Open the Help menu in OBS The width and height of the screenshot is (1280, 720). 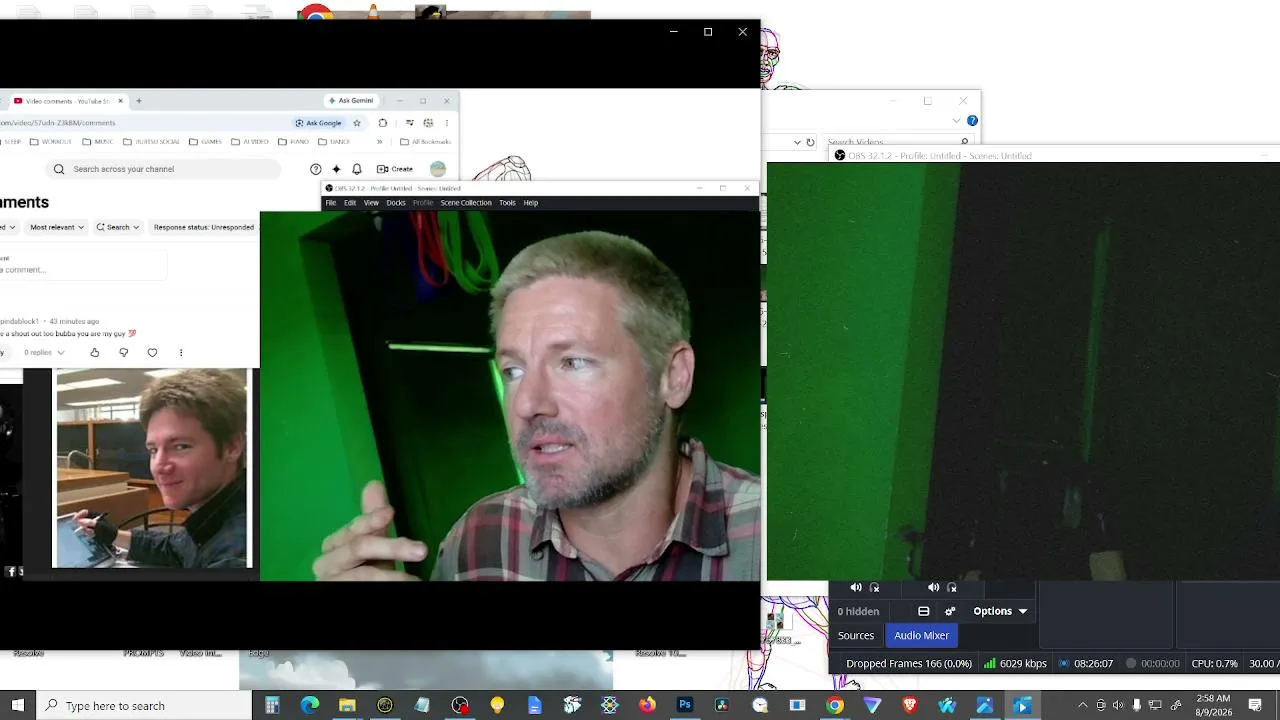(x=531, y=203)
